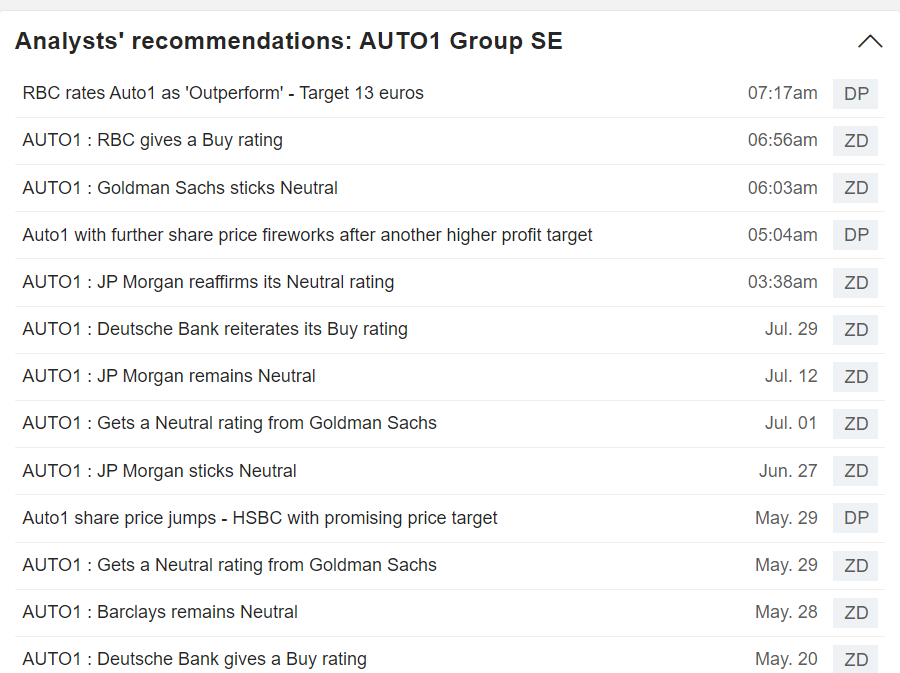Open Goldman Sachs sticks Neutral headline
The image size is (900, 673).
click(180, 188)
